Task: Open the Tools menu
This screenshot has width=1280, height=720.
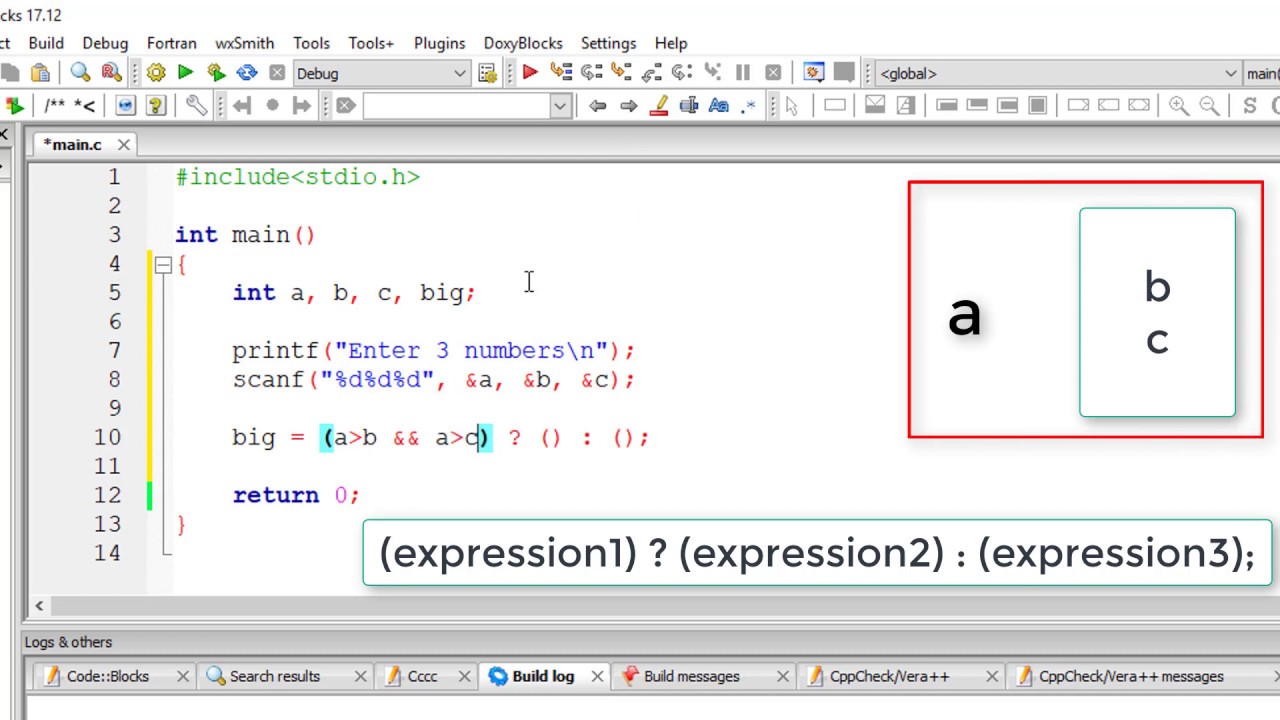Action: [x=311, y=43]
